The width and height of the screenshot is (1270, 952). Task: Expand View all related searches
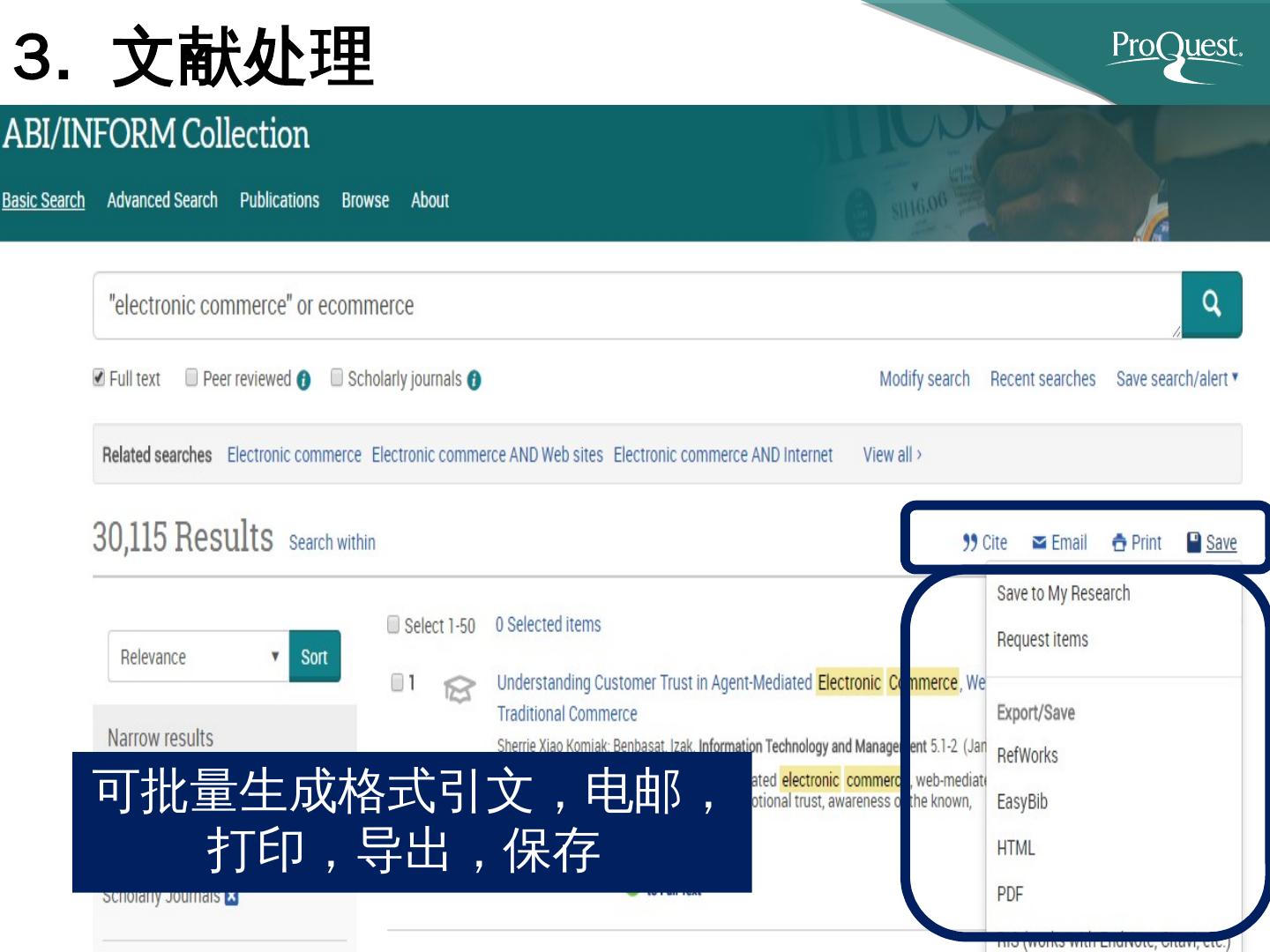893,455
